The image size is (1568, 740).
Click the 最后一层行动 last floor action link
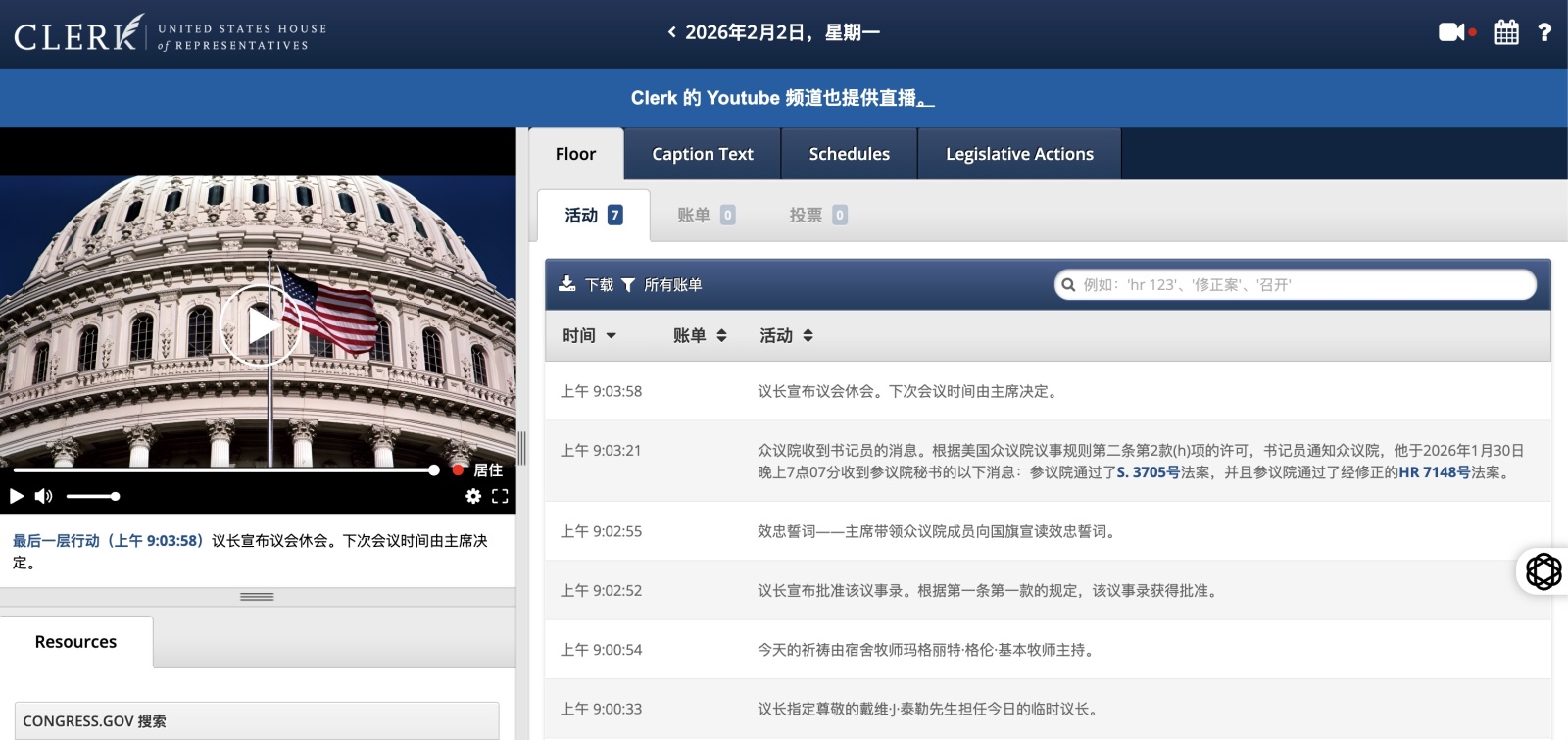[108, 541]
